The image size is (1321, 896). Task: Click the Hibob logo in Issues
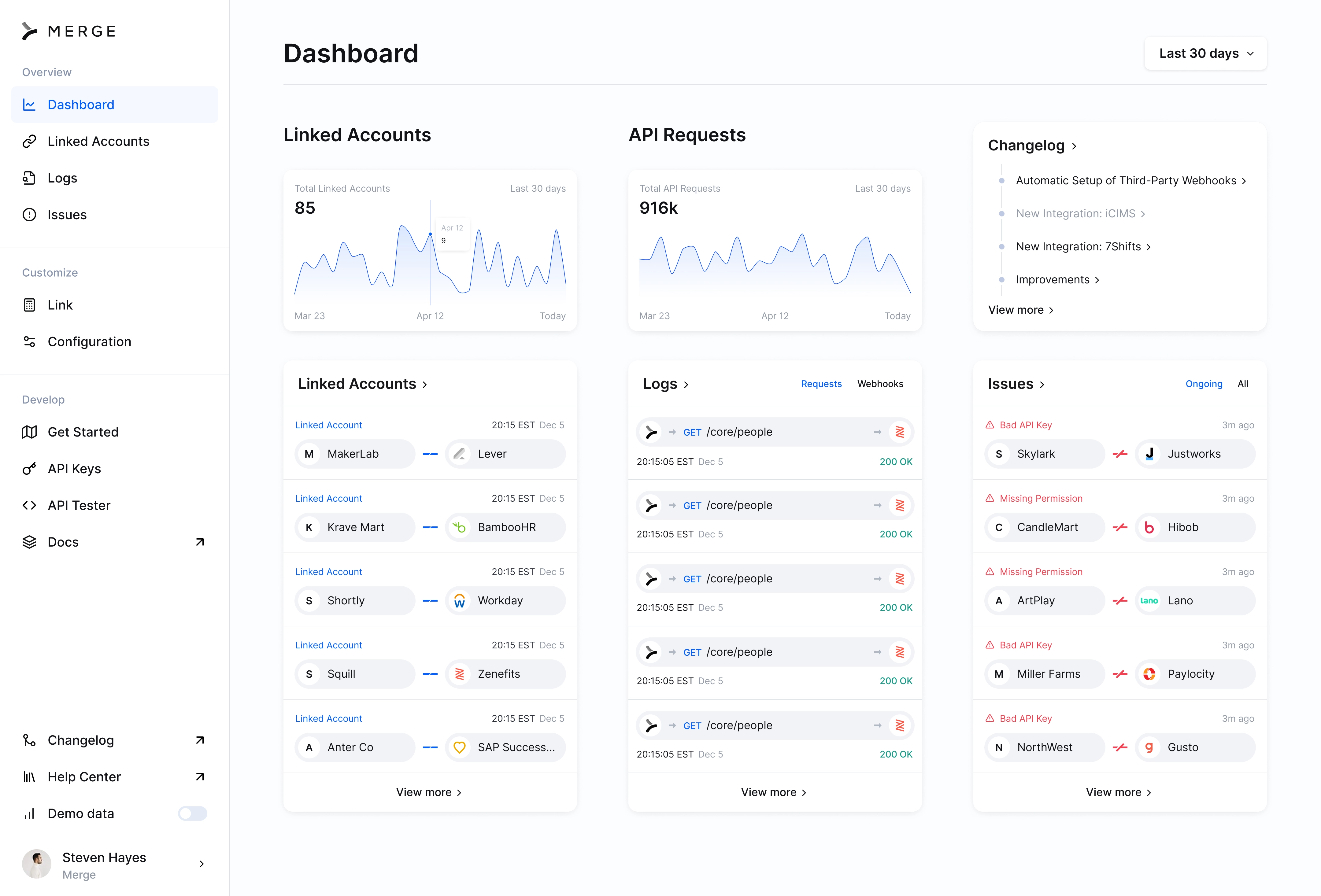coord(1149,527)
